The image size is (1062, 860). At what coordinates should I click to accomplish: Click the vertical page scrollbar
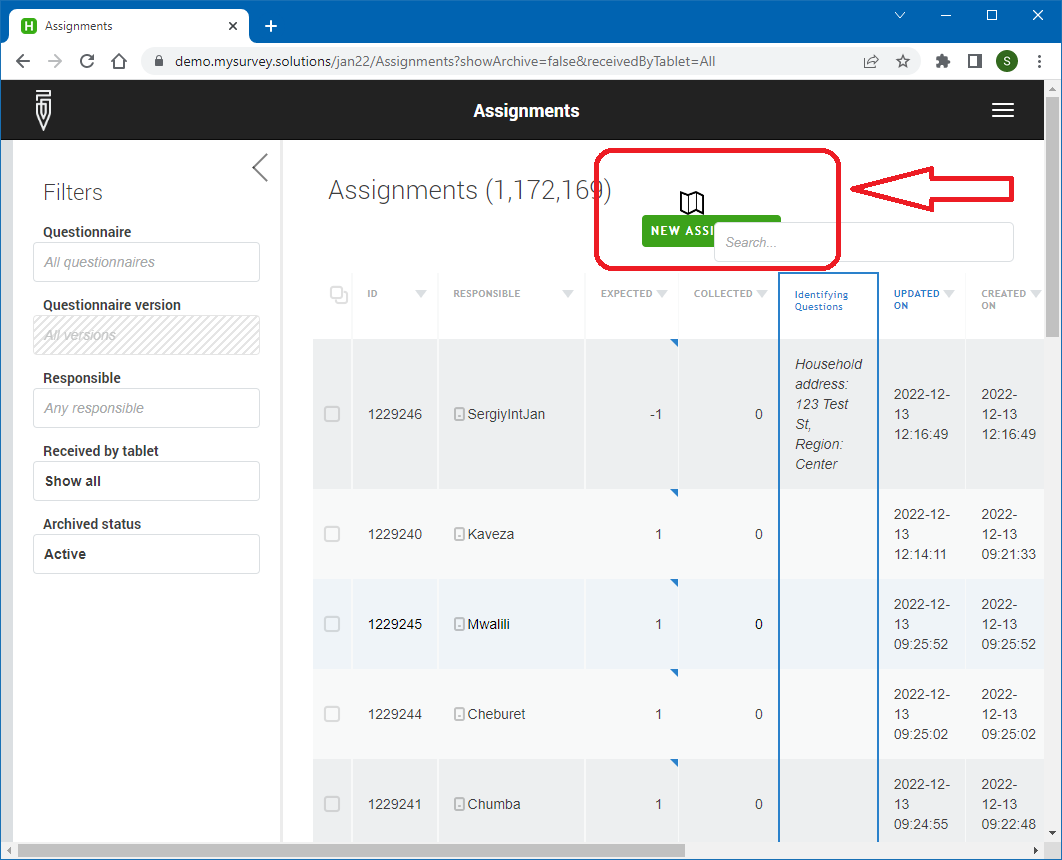1052,215
